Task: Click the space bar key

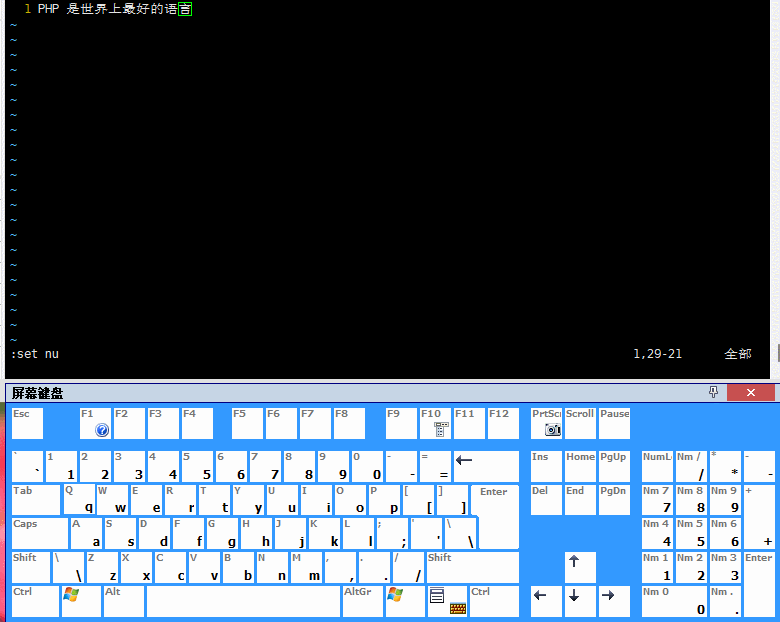Action: [x=243, y=601]
